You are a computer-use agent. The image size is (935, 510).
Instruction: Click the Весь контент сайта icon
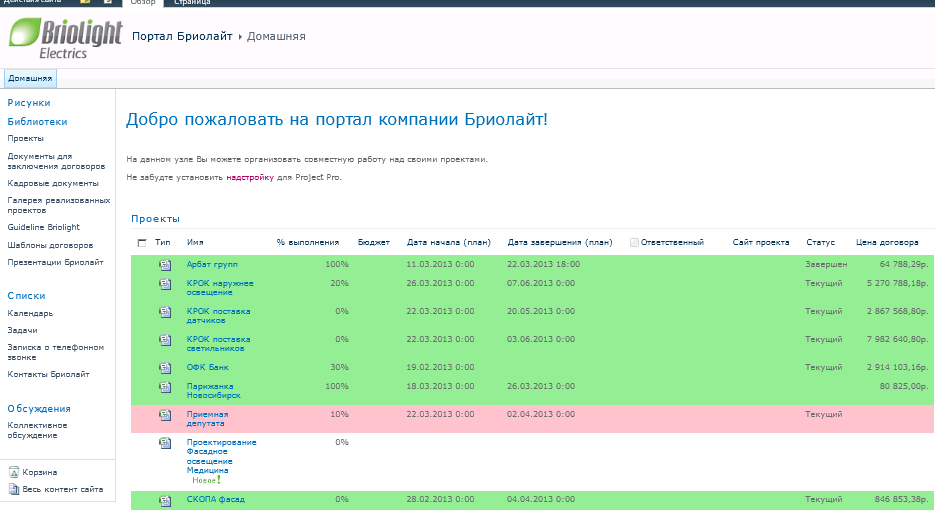[14, 489]
